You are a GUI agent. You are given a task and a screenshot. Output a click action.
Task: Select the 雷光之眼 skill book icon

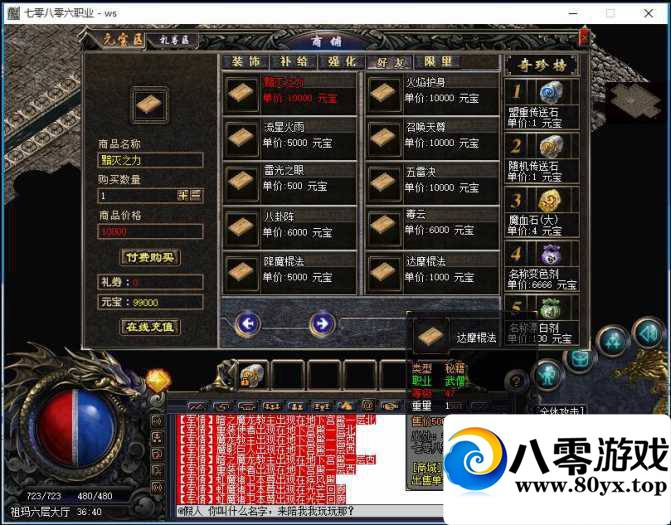tap(241, 183)
